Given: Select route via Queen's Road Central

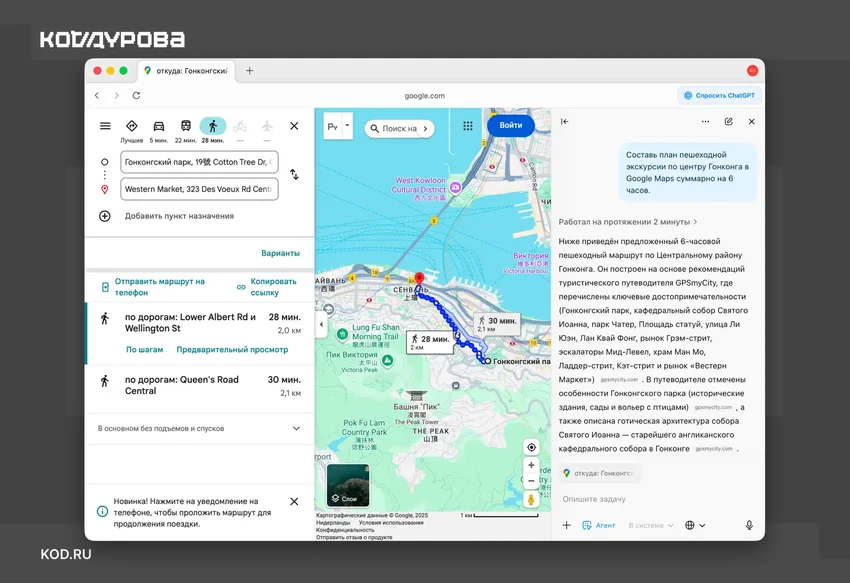Looking at the screenshot, I should (x=200, y=386).
